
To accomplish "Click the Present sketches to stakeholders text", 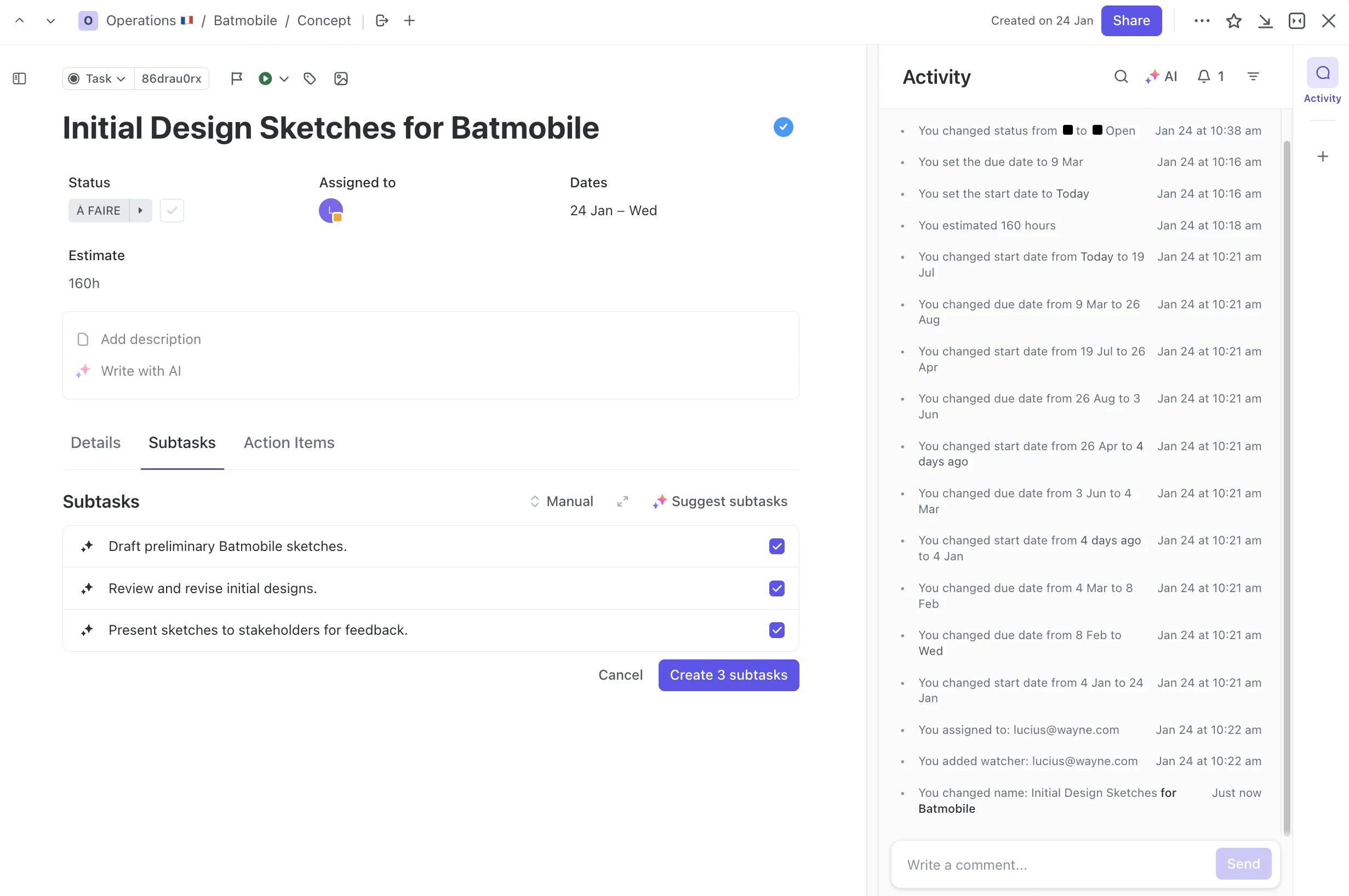I will [258, 630].
